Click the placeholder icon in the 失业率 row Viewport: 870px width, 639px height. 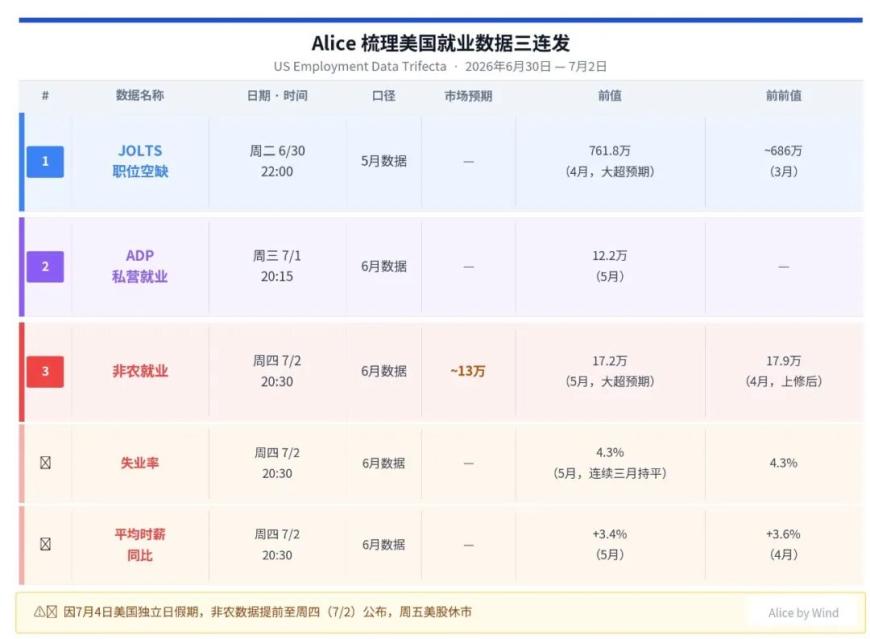tap(45, 463)
